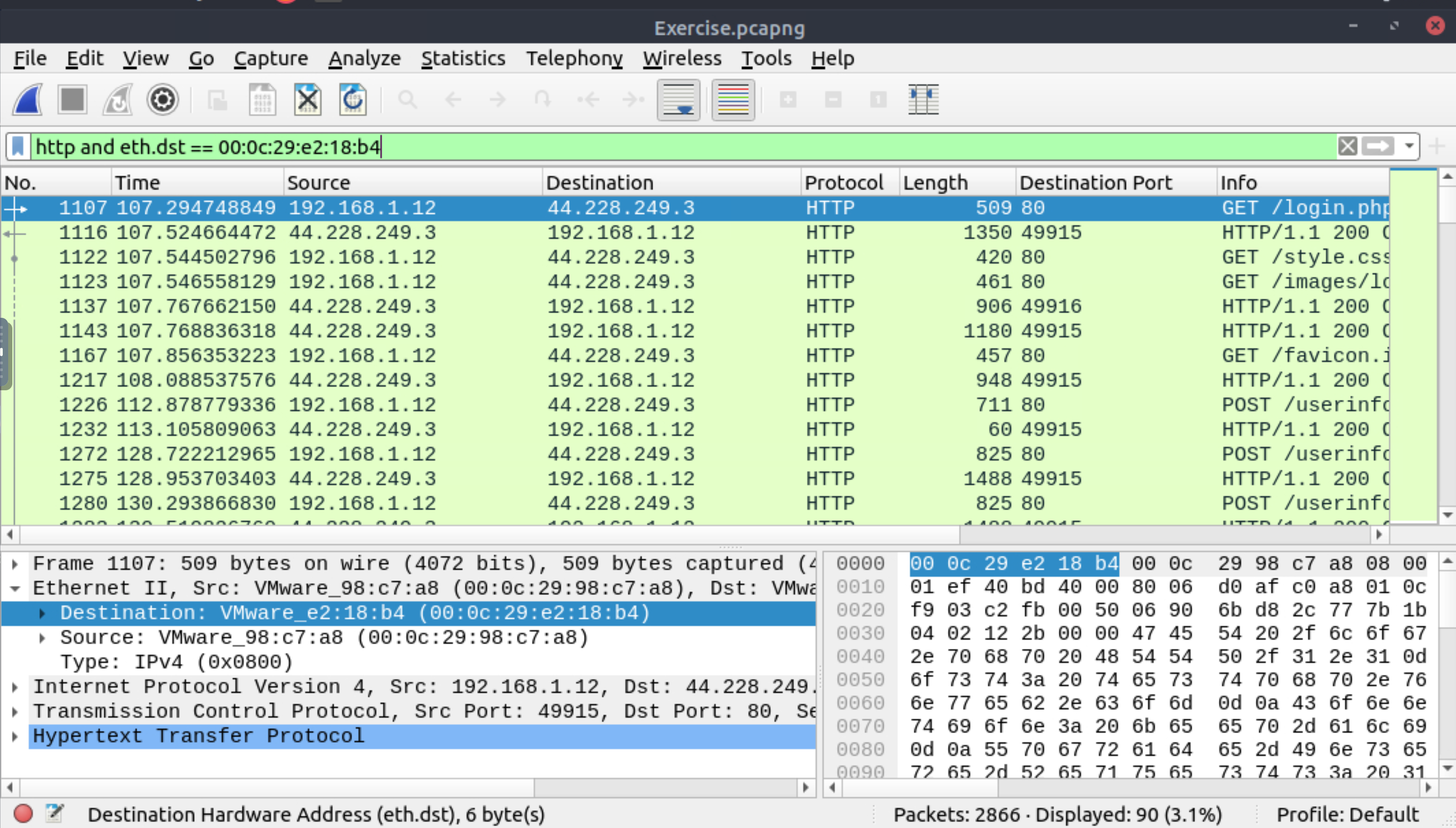Apply the display filter arrow
Image resolution: width=1456 pixels, height=828 pixels.
(1378, 147)
